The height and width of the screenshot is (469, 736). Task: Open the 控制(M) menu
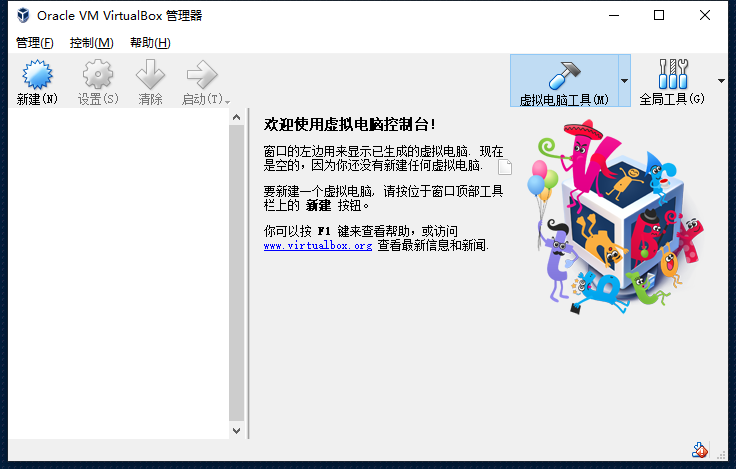point(92,43)
